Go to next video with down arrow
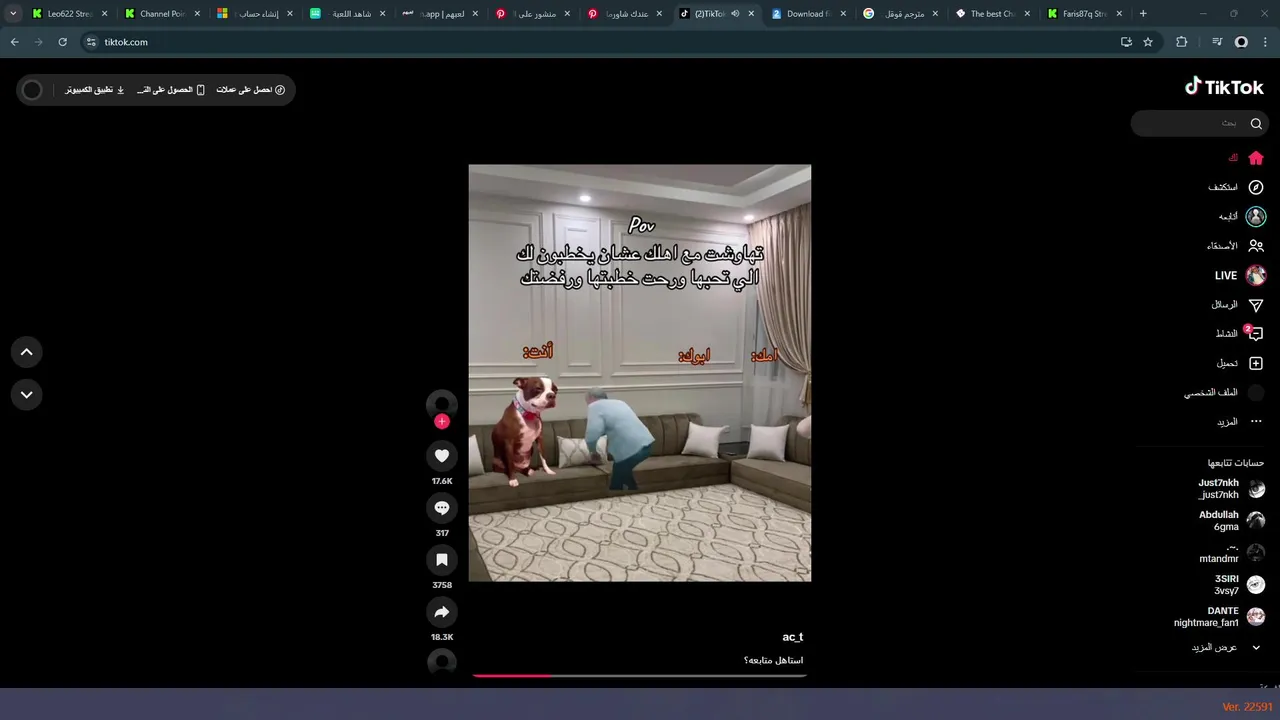This screenshot has width=1280, height=720. point(27,394)
